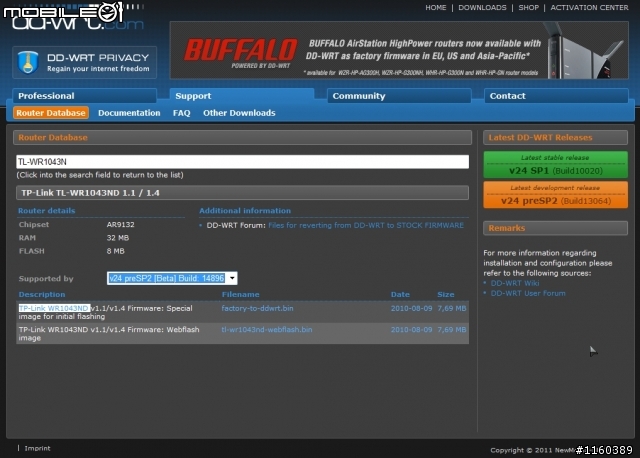
Task: Open ACTIVATION CENTER link
Action: click(589, 7)
